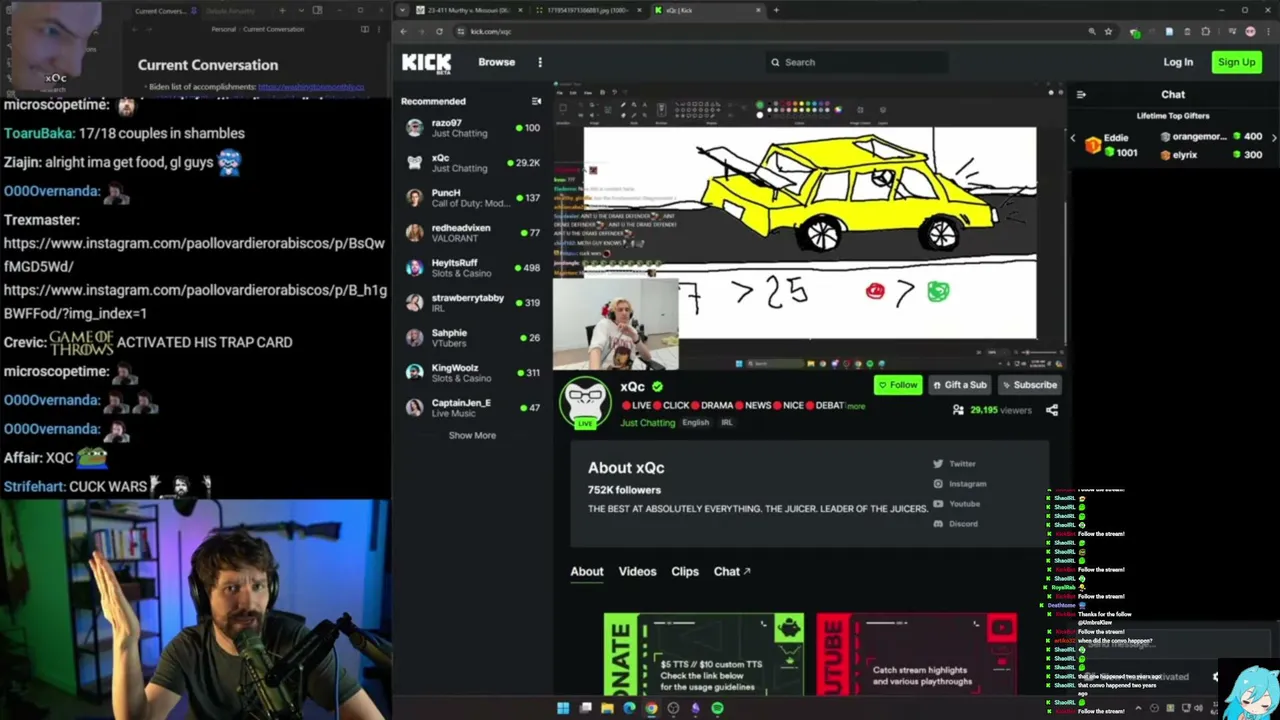1280x720 pixels.
Task: Open xQc's Discord link
Action: pos(955,524)
